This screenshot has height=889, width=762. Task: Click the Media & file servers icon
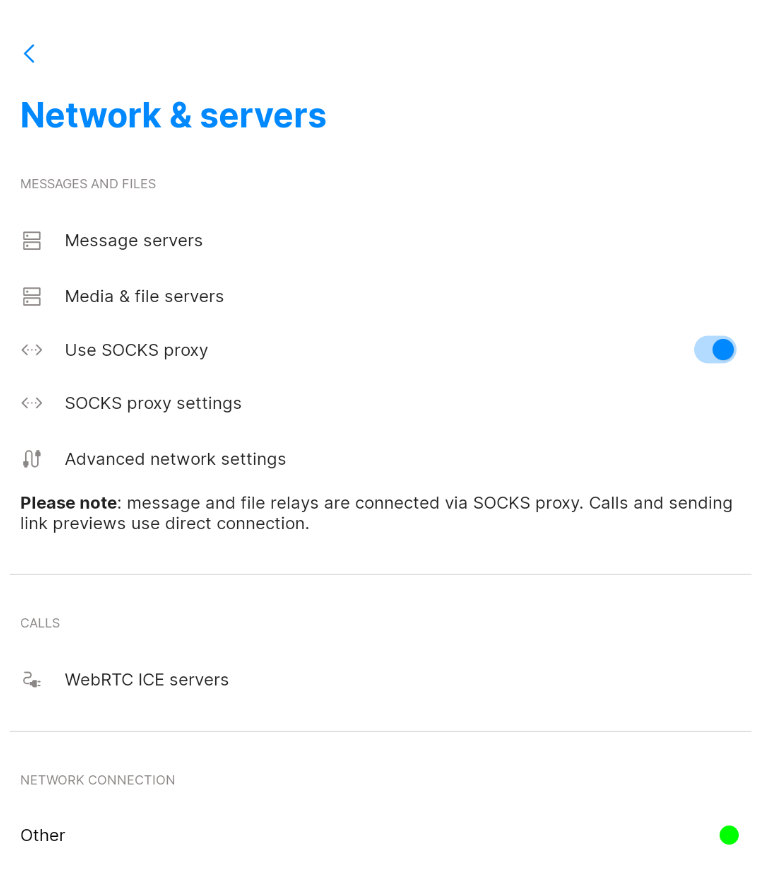tap(31, 296)
